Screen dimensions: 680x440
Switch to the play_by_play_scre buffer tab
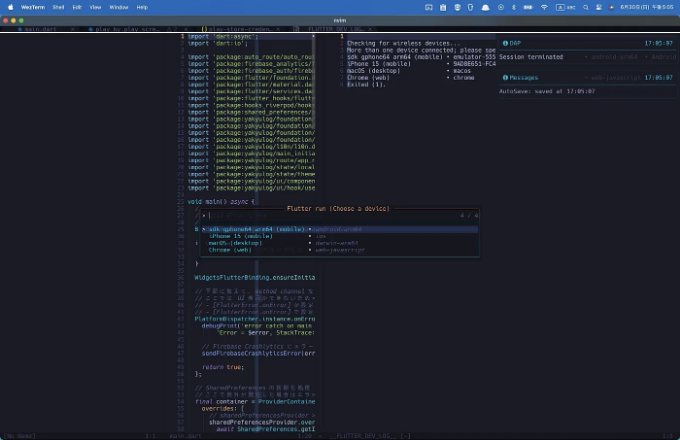pyautogui.click(x=127, y=29)
